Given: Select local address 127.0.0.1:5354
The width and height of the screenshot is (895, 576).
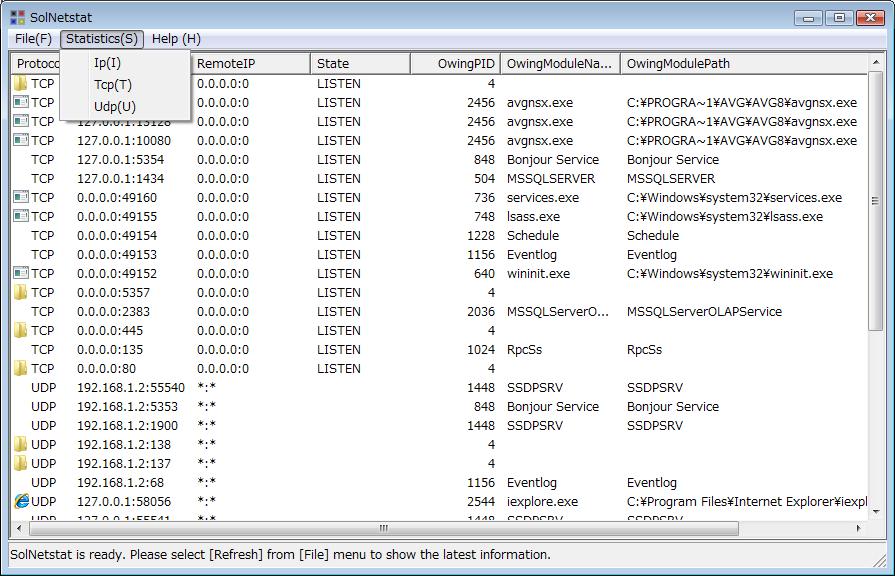Looking at the screenshot, I should pyautogui.click(x=120, y=159).
